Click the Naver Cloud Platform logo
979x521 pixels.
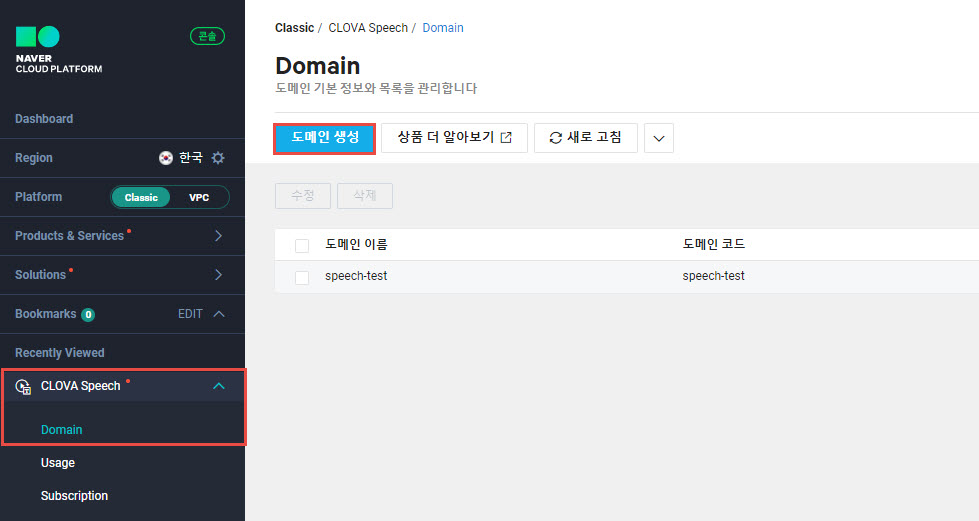click(59, 50)
